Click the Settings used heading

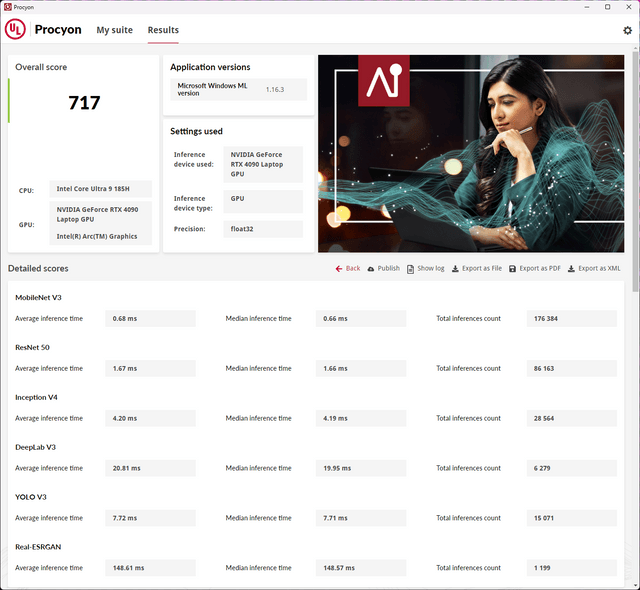tap(196, 131)
